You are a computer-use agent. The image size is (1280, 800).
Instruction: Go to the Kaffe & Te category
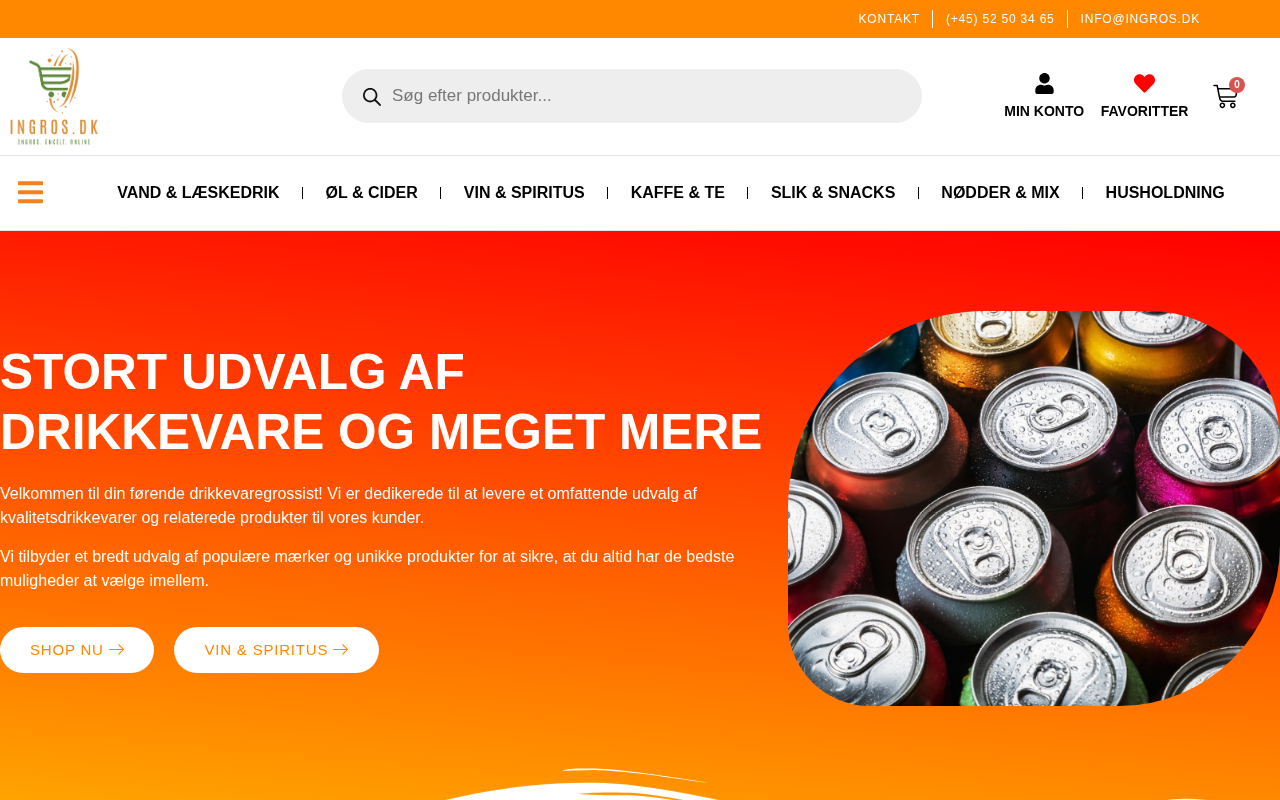(678, 193)
